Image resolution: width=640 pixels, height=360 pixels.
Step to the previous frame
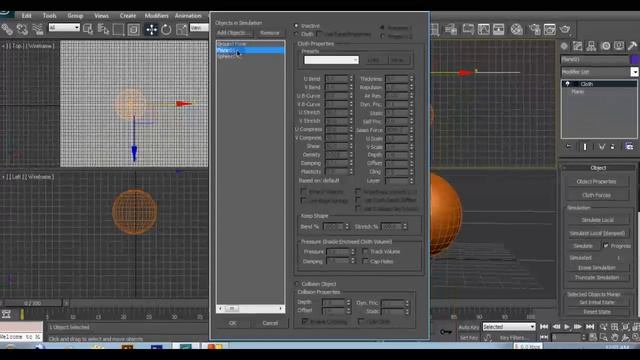point(556,327)
